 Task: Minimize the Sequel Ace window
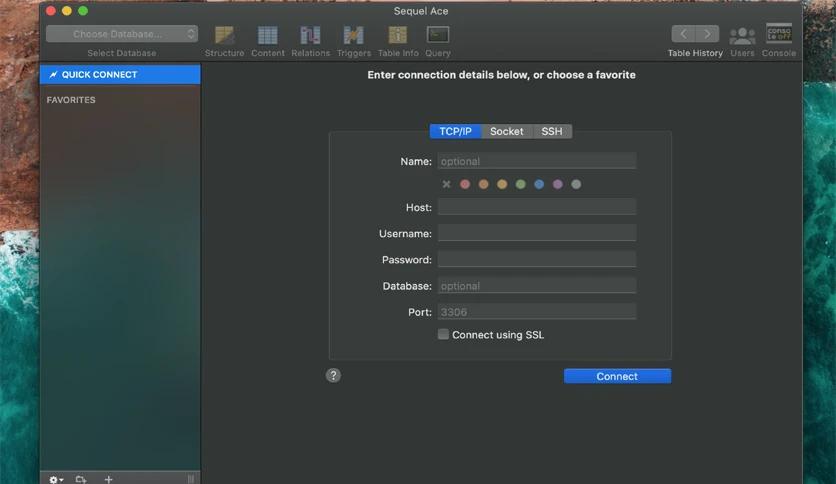[x=67, y=11]
